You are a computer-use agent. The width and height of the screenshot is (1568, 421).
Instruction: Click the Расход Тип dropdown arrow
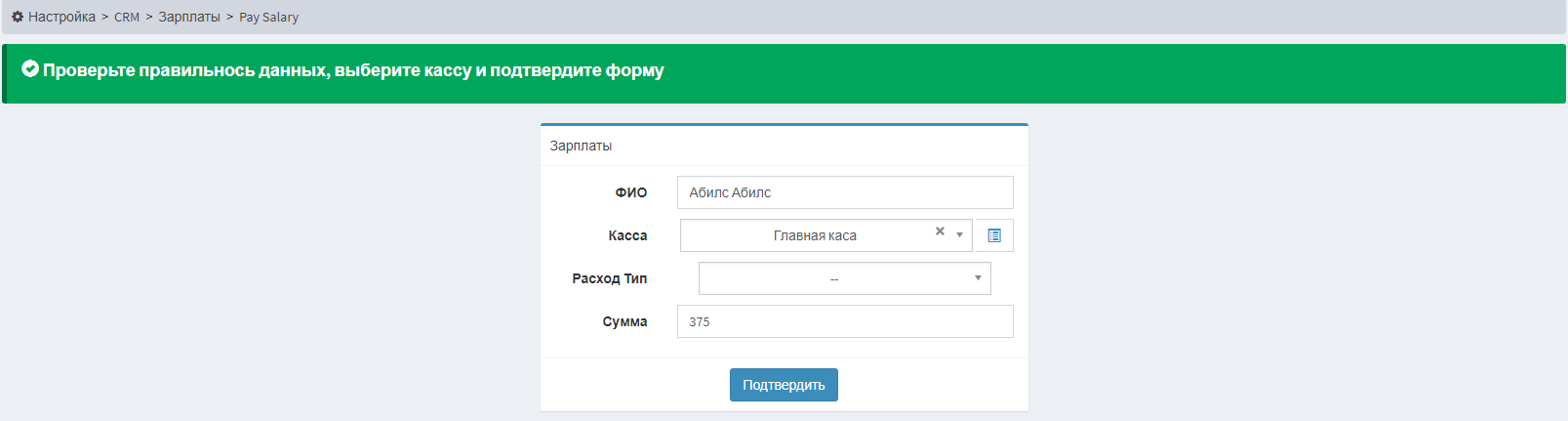[x=978, y=278]
